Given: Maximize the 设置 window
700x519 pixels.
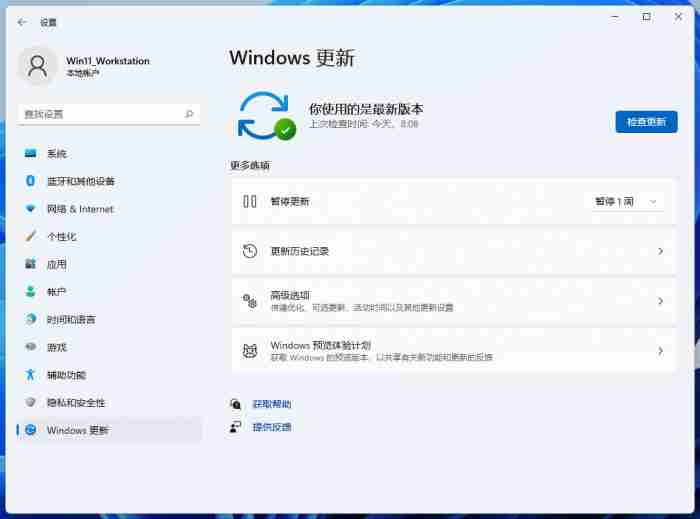Looking at the screenshot, I should [x=646, y=17].
